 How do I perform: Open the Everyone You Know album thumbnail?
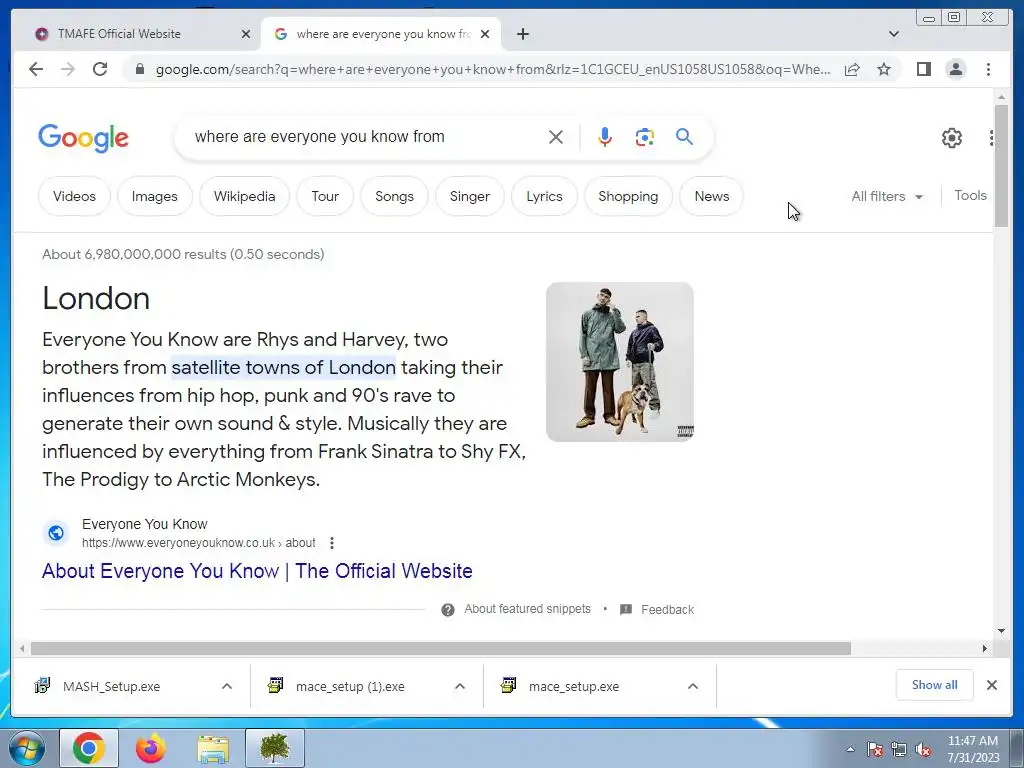(620, 362)
